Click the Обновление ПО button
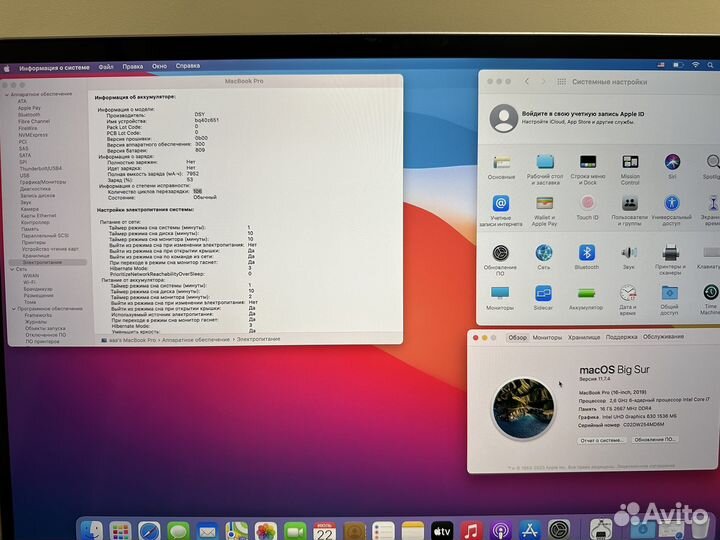This screenshot has width=720, height=540. (654, 439)
